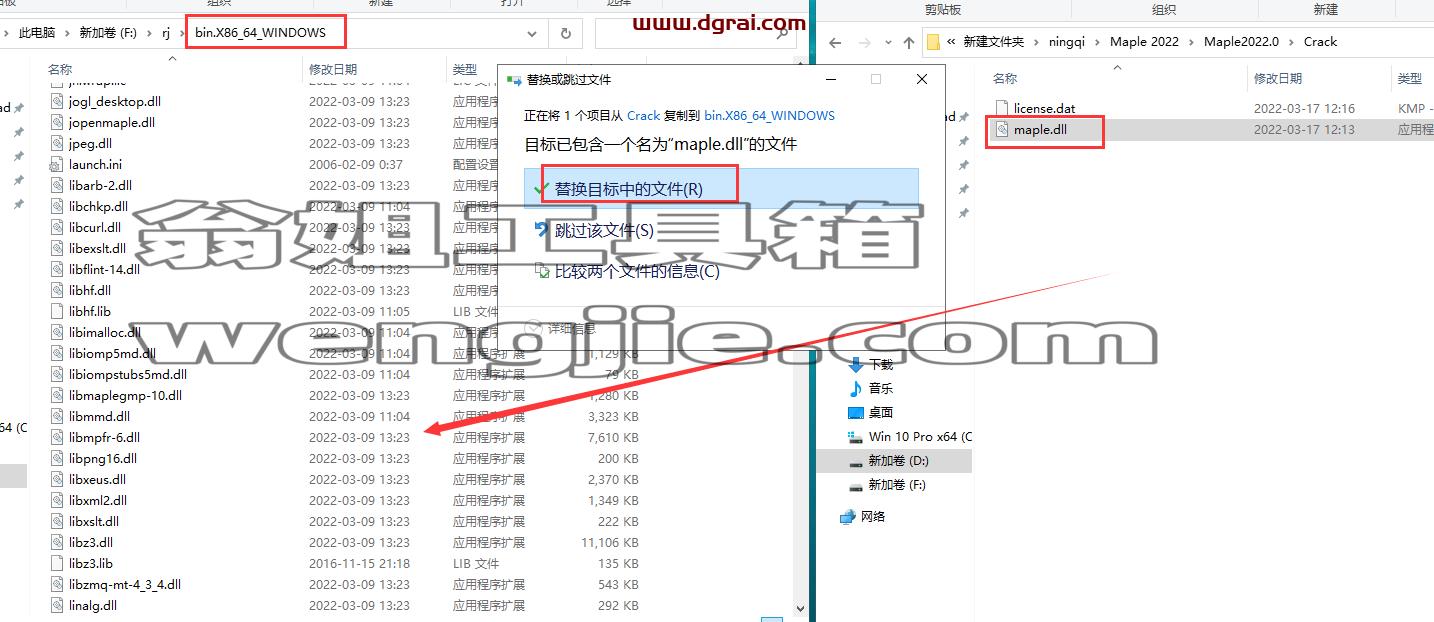The height and width of the screenshot is (622, 1434).
Task: Select linalg.dll file
Action: pyautogui.click(x=93, y=605)
